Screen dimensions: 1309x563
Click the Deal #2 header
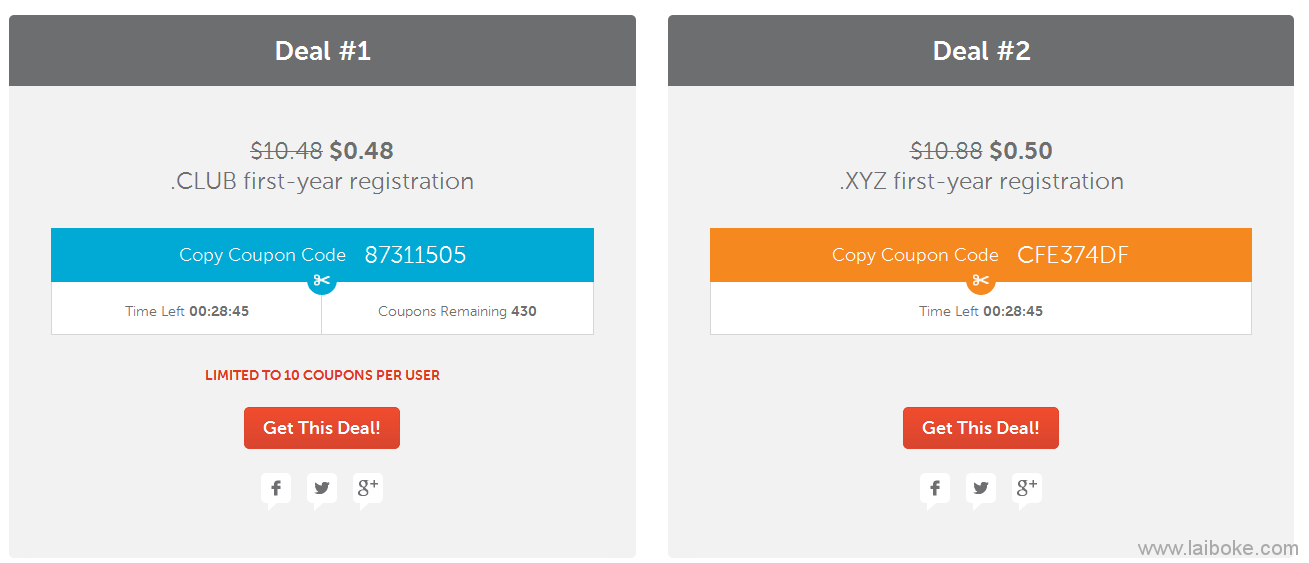981,51
